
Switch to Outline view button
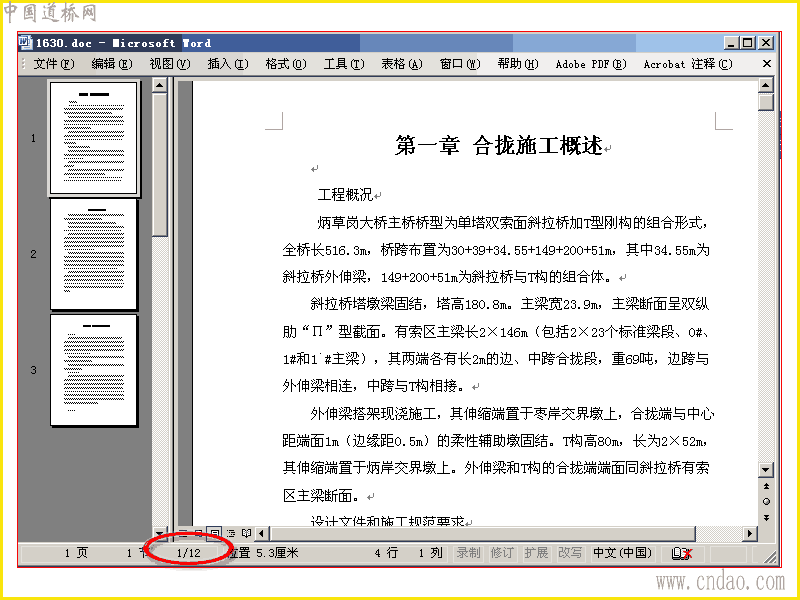coord(231,534)
